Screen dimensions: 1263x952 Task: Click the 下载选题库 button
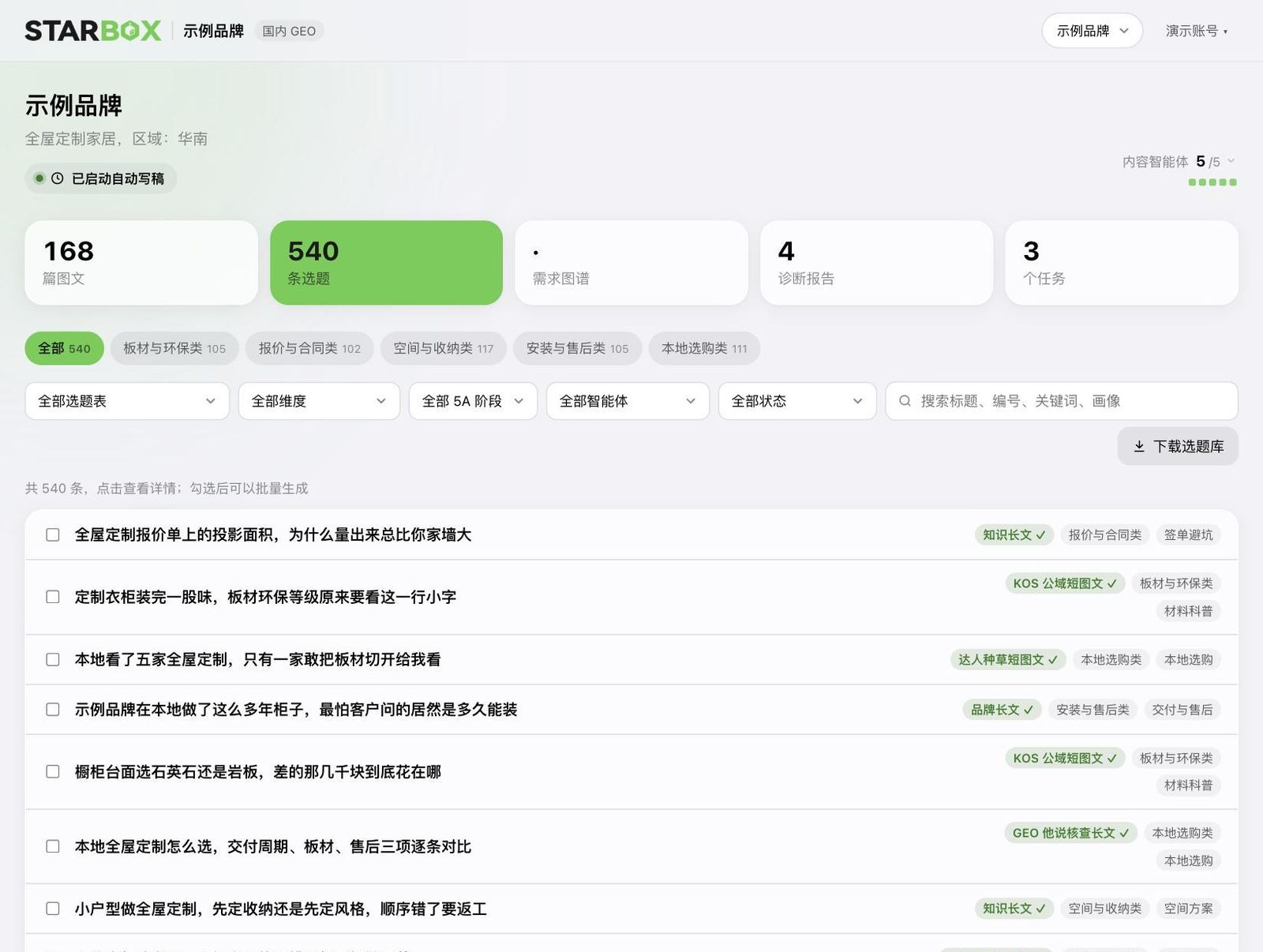click(x=1178, y=447)
